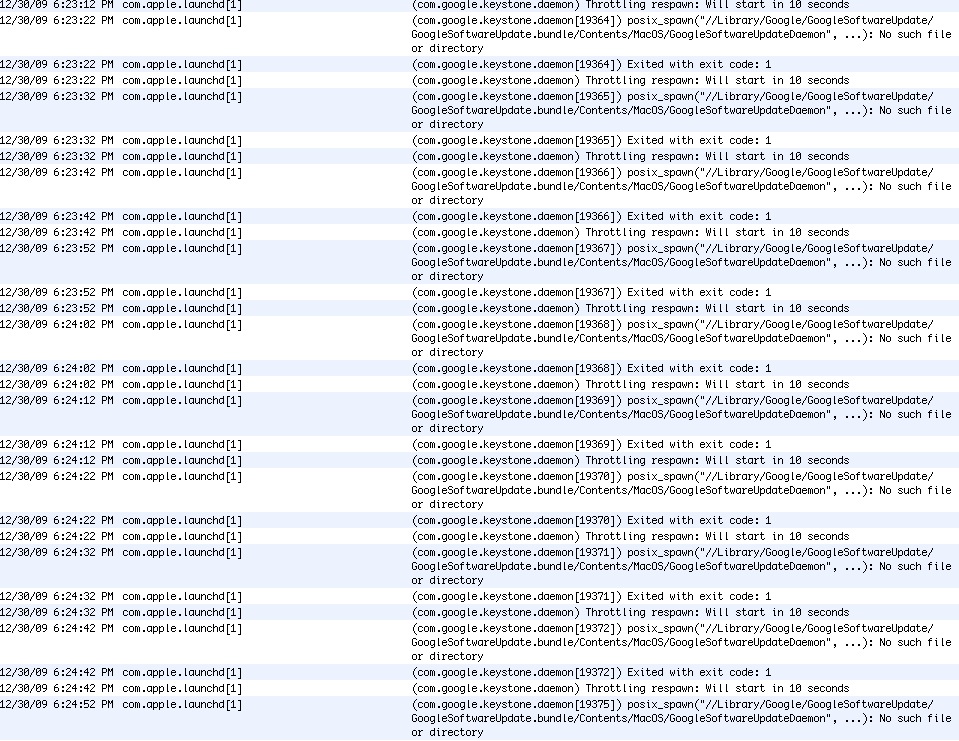Select the 6:24:02 PM 'Throttling respawn' row
The width and height of the screenshot is (959, 741).
(x=480, y=383)
